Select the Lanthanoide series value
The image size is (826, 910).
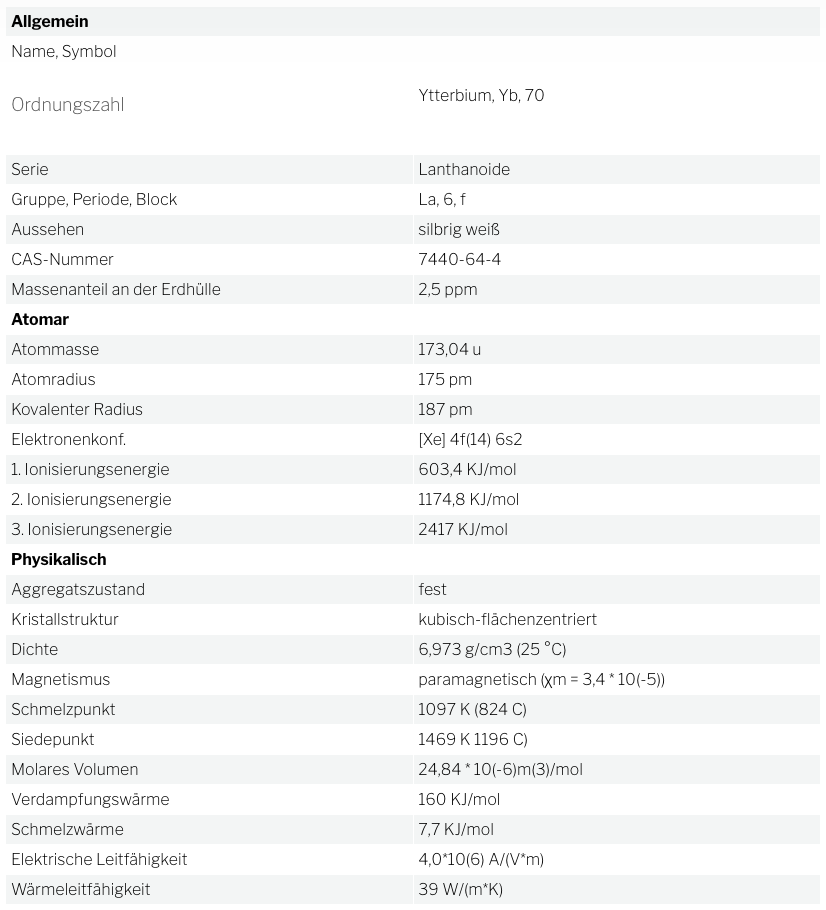464,169
